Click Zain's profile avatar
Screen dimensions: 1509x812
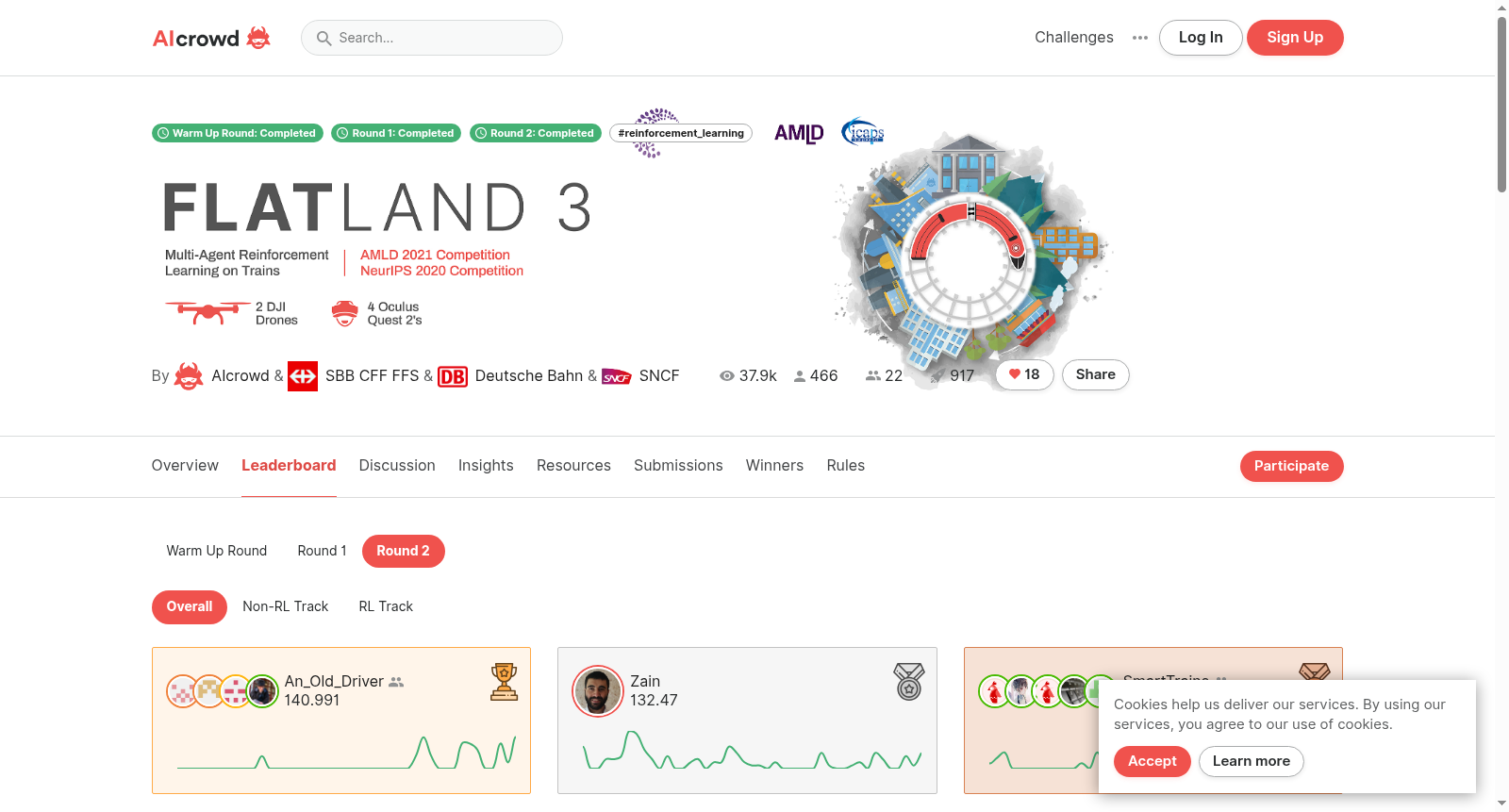point(598,691)
